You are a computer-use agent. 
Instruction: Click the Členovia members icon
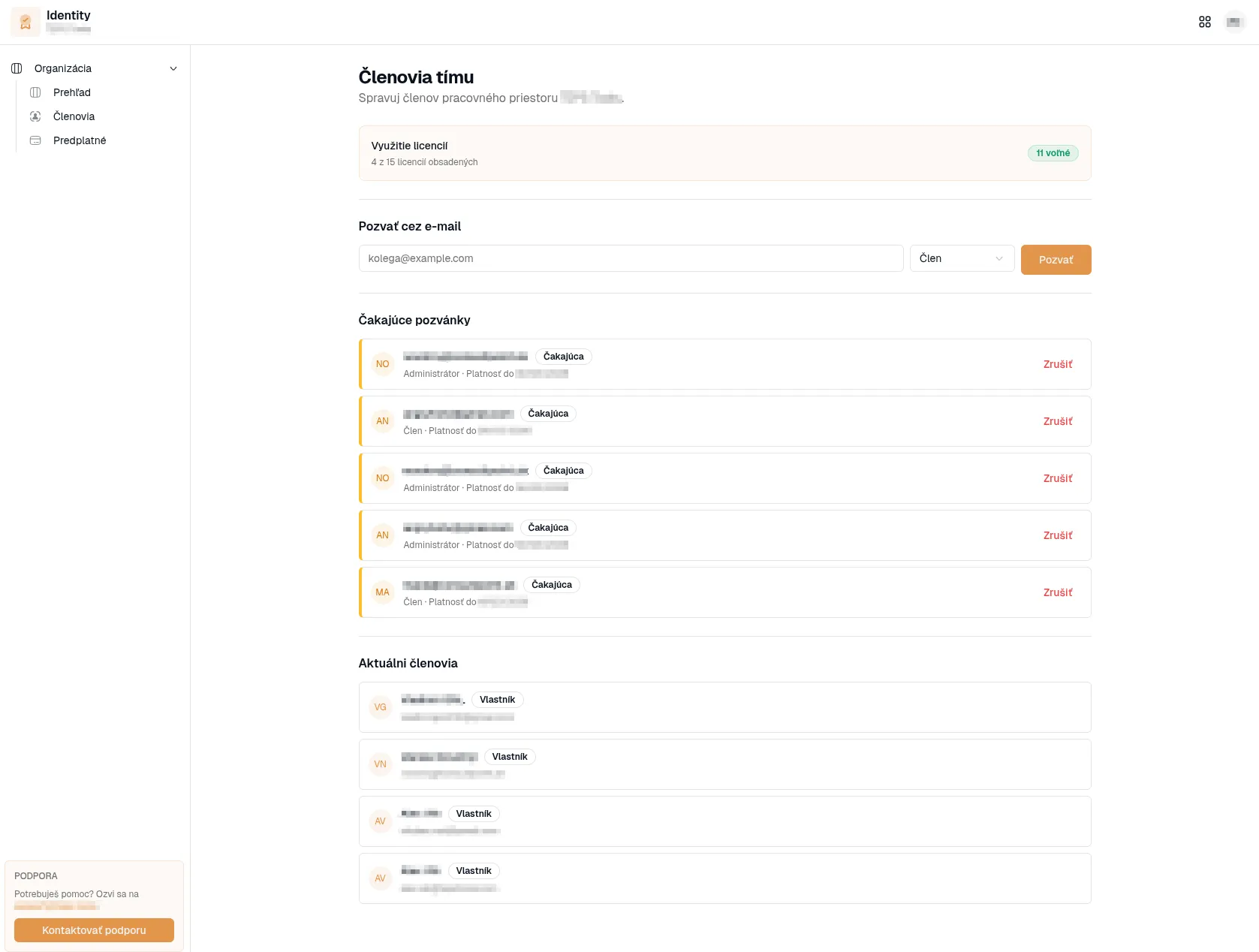35,116
